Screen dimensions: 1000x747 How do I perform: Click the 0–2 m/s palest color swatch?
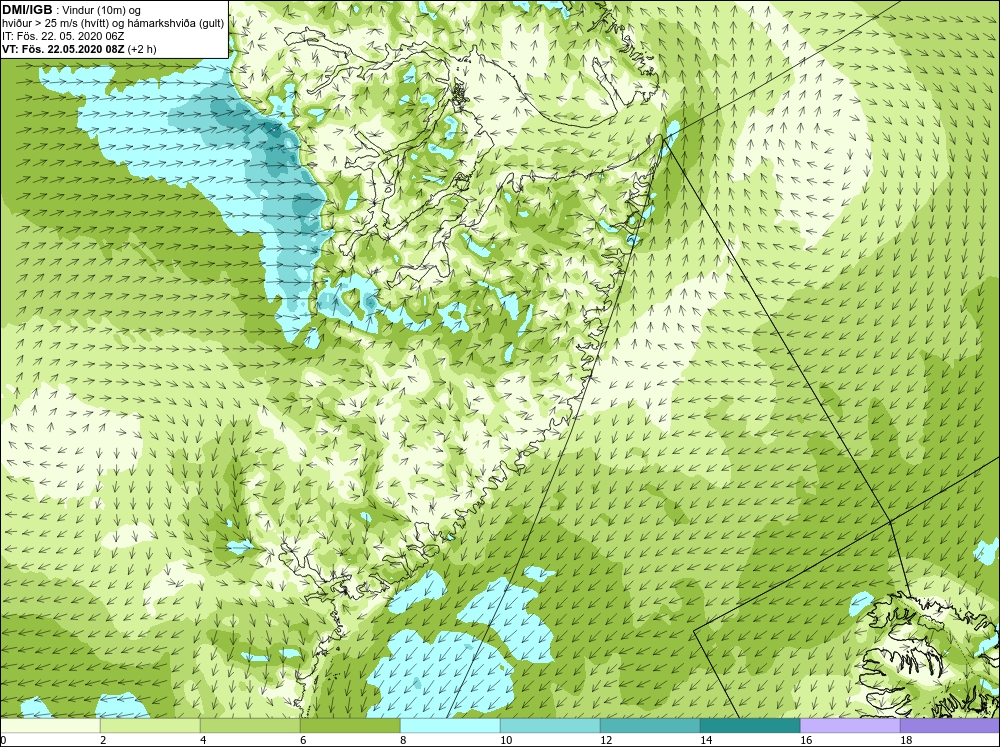[x=50, y=726]
